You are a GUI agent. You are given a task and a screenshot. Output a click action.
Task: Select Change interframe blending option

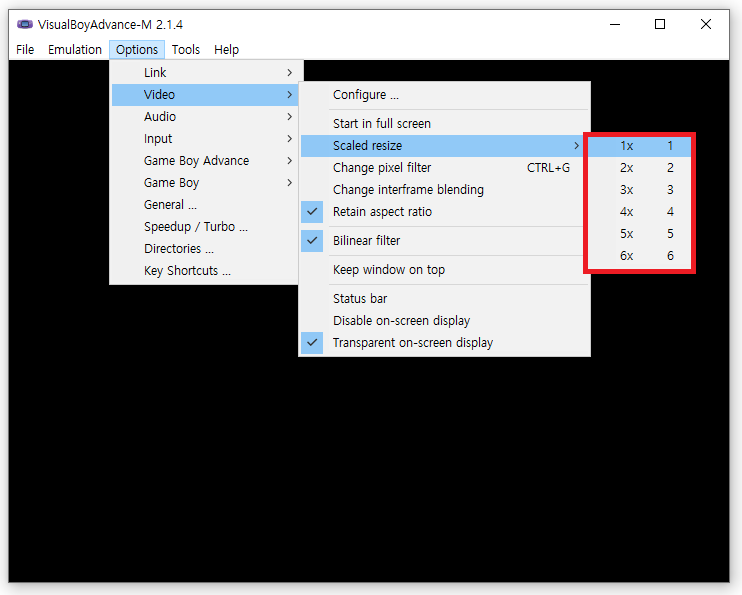point(444,190)
